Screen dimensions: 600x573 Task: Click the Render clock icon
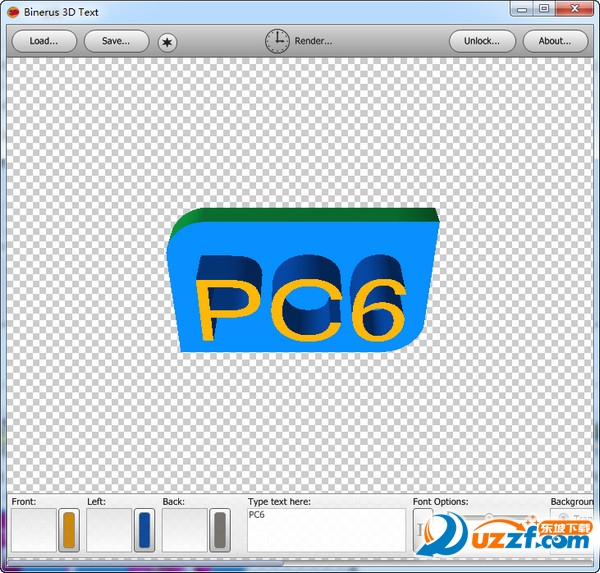(277, 41)
